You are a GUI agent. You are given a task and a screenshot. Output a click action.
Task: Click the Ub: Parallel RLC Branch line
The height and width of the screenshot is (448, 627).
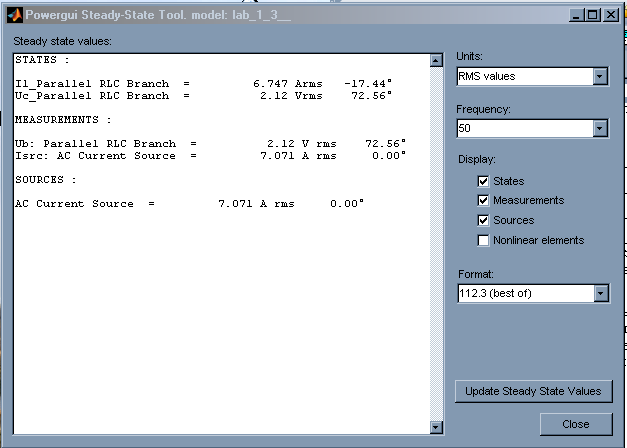[210, 144]
